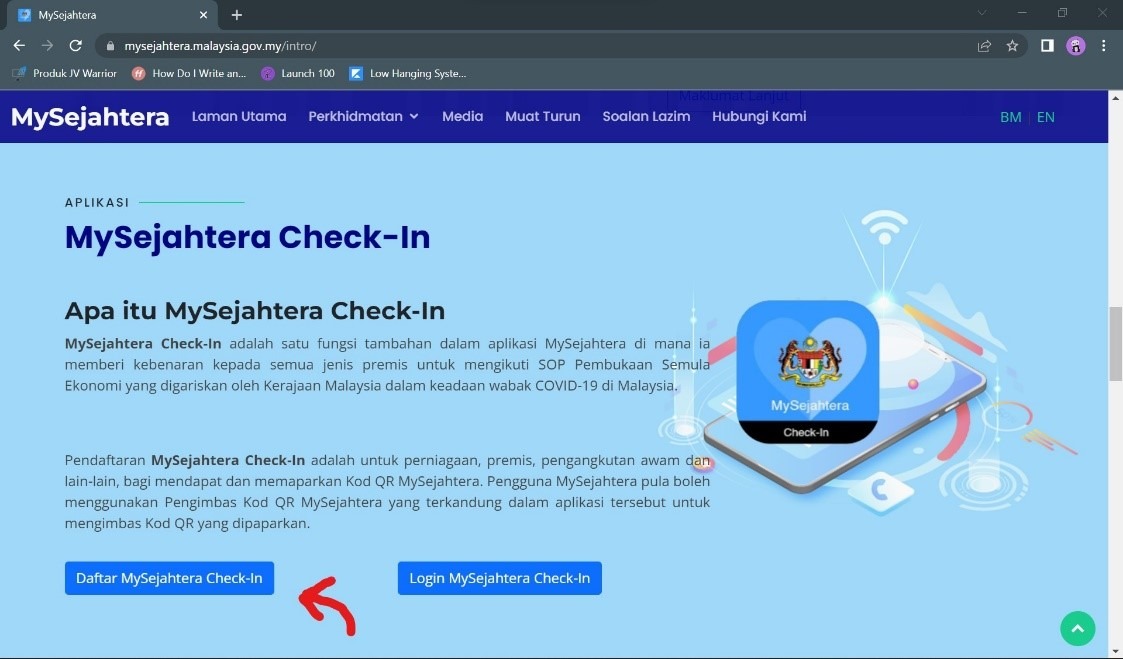Open the How Do I Write an... bookmark

[x=189, y=73]
